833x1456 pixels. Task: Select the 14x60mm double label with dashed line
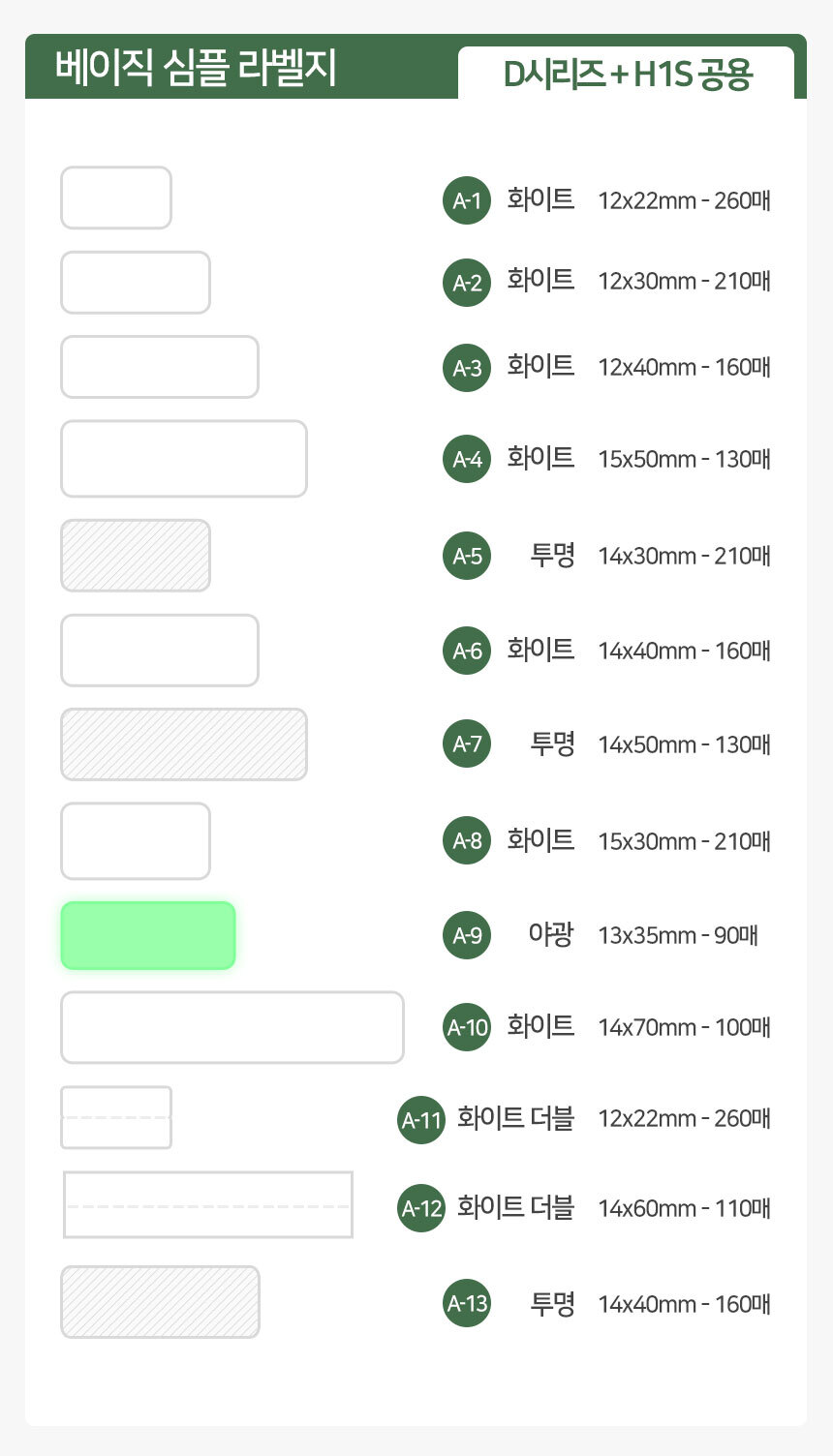(208, 1204)
